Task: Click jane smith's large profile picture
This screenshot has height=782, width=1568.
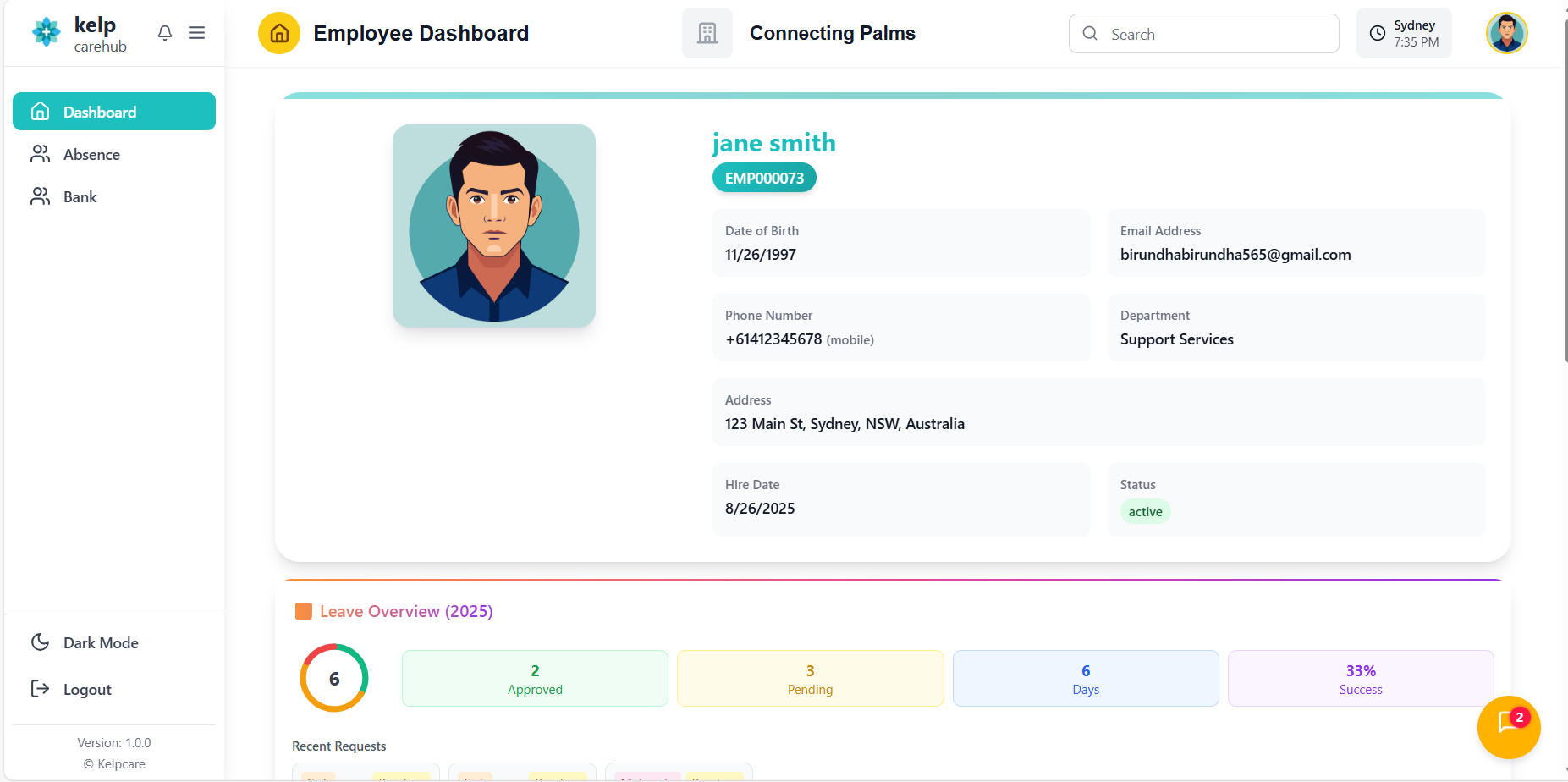Action: 494,226
